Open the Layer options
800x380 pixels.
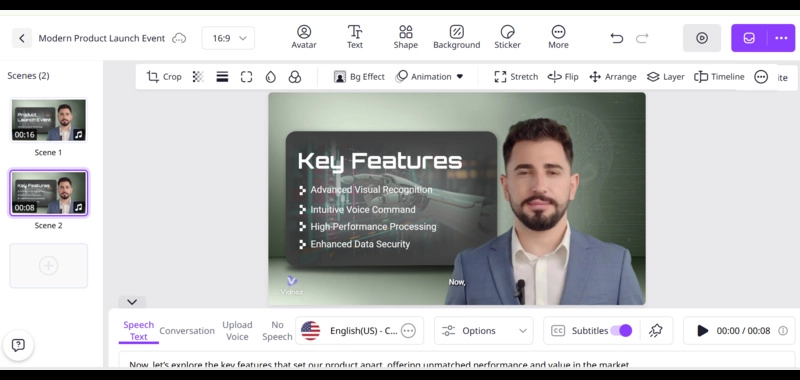tap(665, 77)
